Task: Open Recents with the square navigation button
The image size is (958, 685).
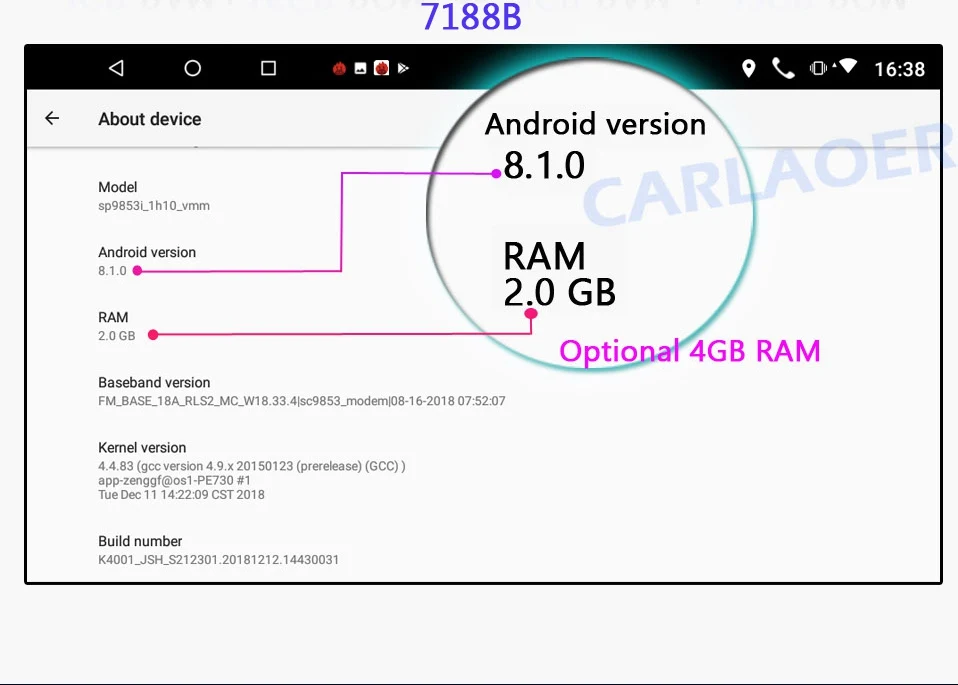Action: point(268,67)
